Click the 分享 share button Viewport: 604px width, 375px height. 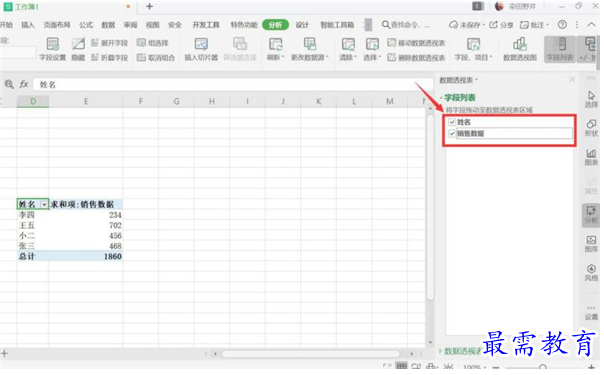[x=501, y=25]
